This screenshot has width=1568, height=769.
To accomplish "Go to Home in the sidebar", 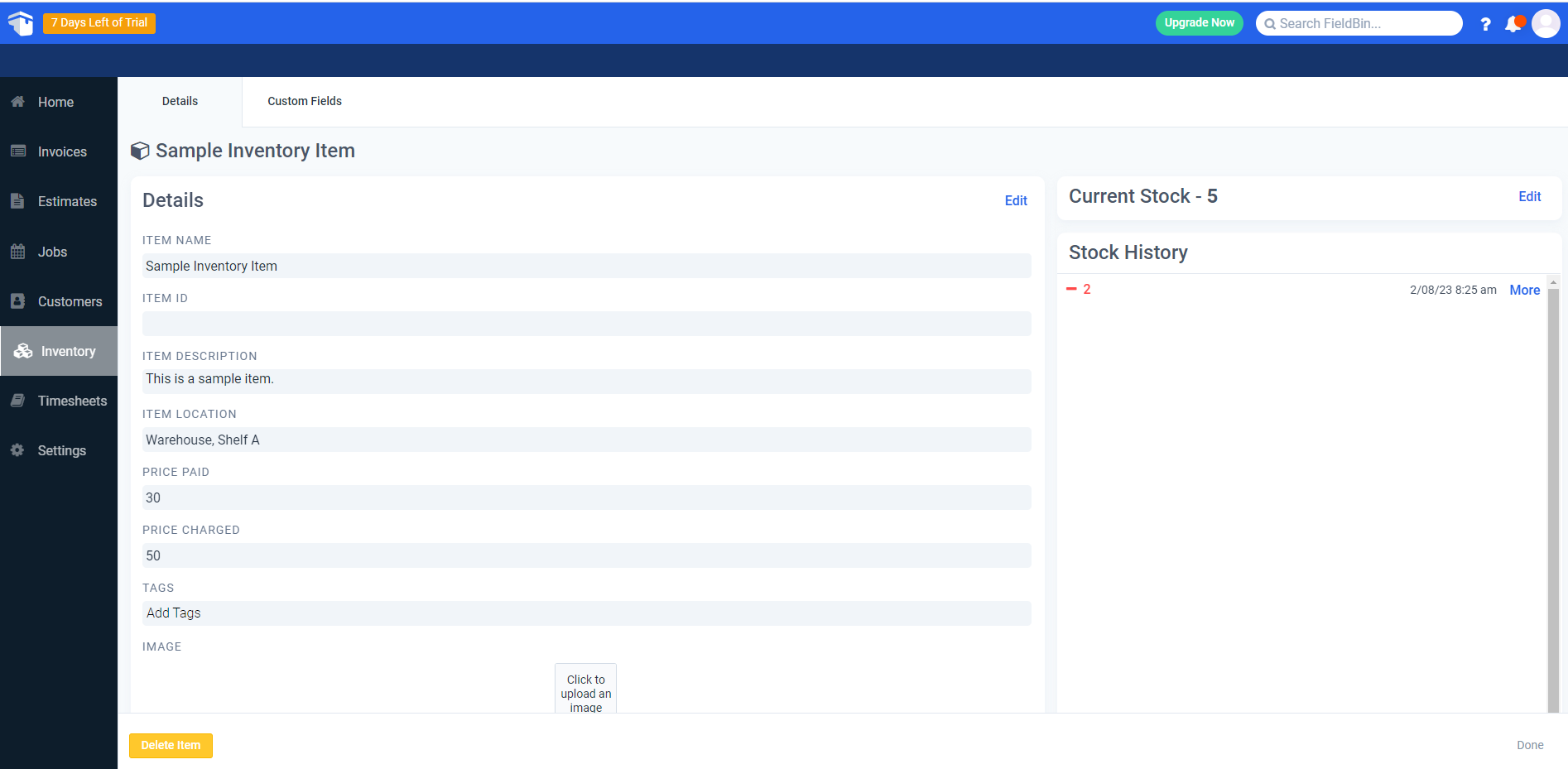I will pyautogui.click(x=59, y=102).
